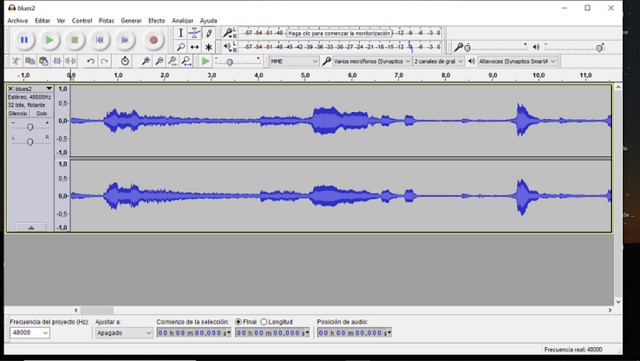
Task: Open the '2 canales de grabación' channels dropdown
Action: tap(438, 61)
